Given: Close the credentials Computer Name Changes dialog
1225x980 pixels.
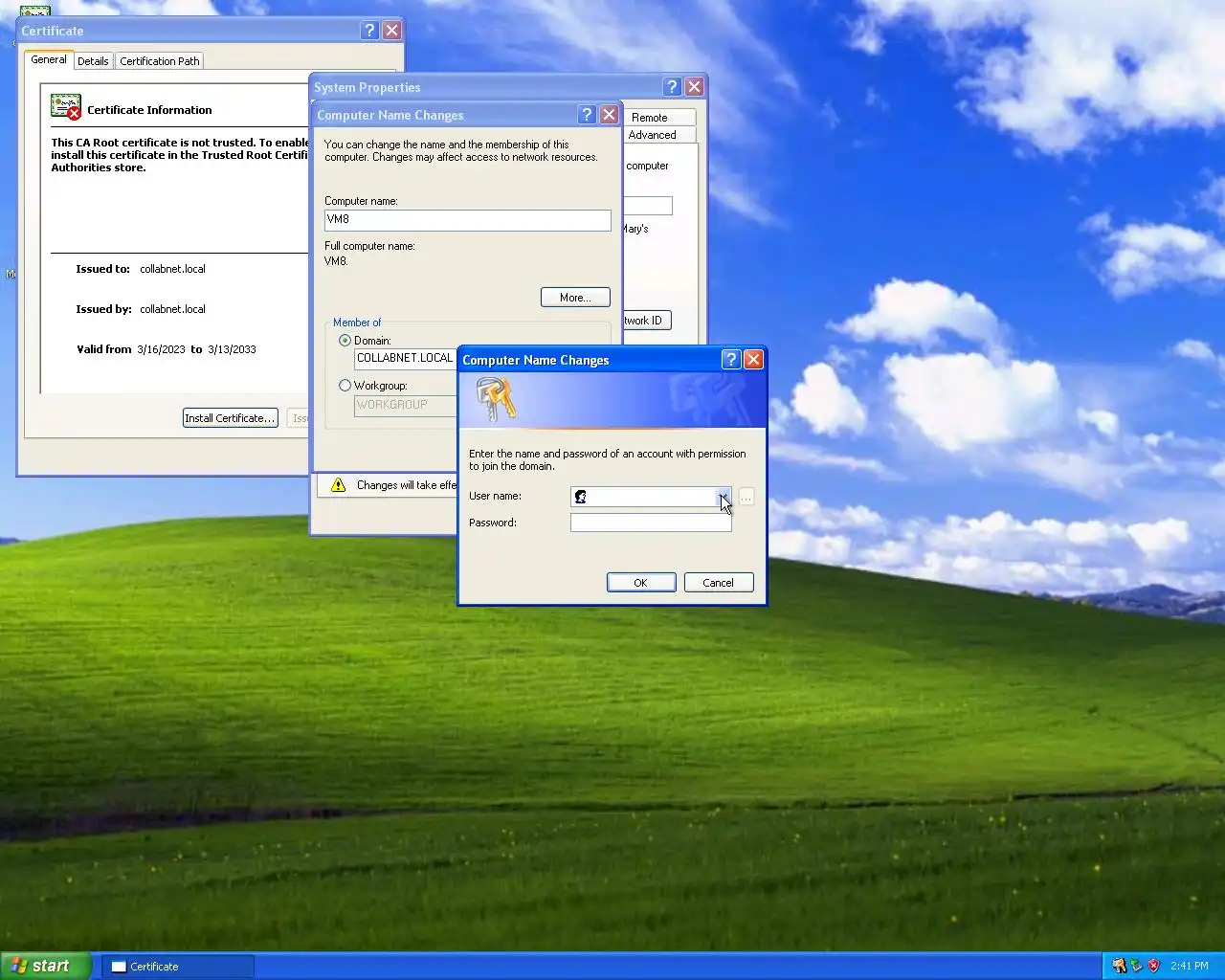Looking at the screenshot, I should pos(753,359).
